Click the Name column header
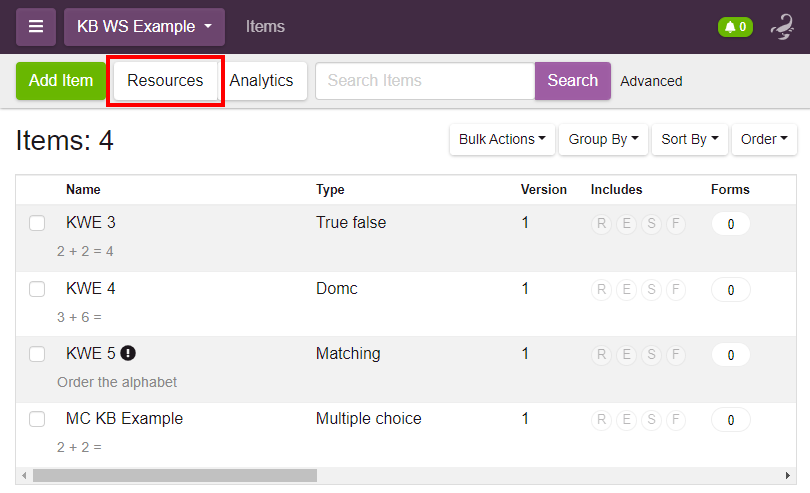 tap(83, 190)
